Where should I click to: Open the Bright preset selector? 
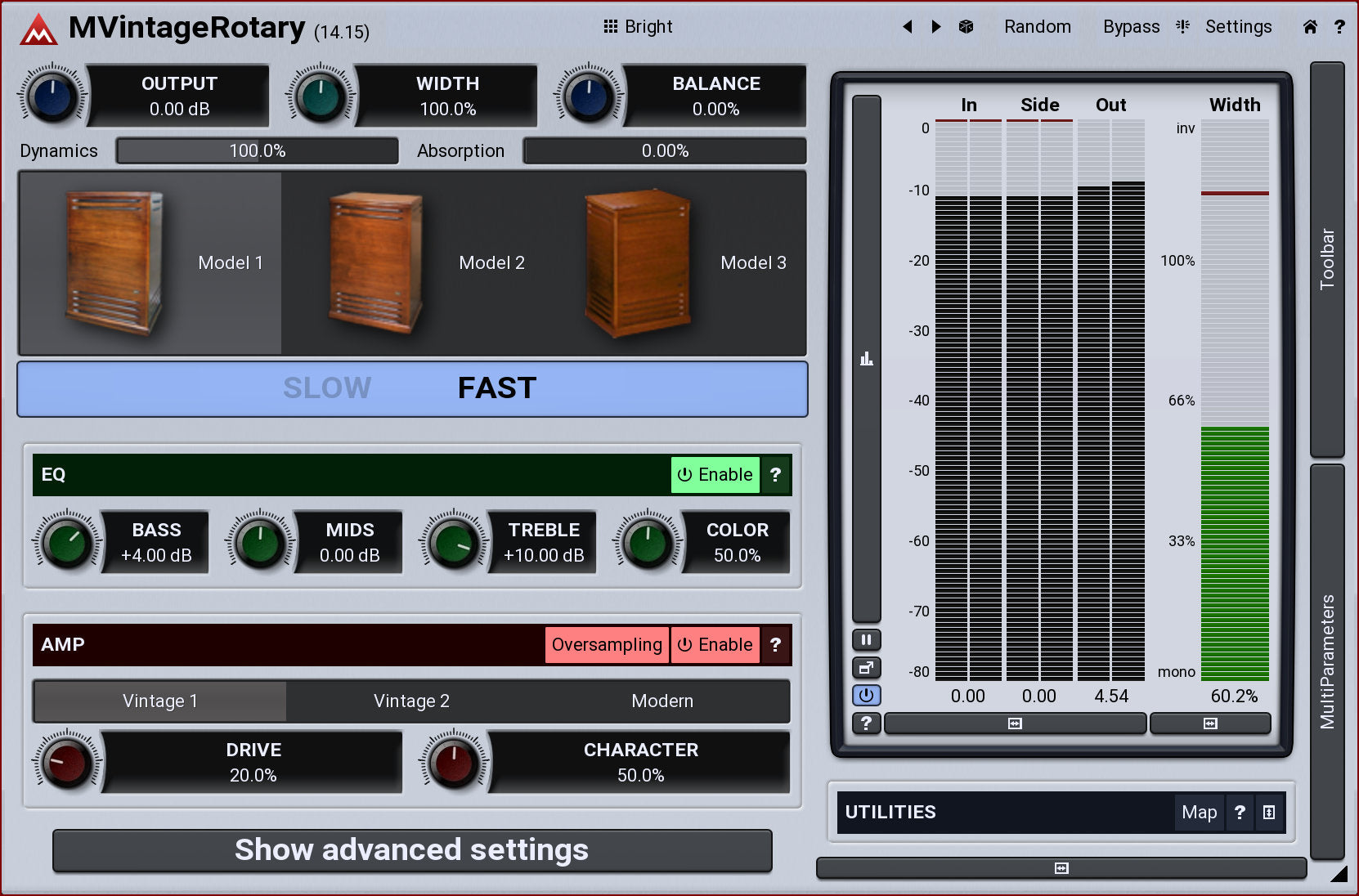click(639, 27)
